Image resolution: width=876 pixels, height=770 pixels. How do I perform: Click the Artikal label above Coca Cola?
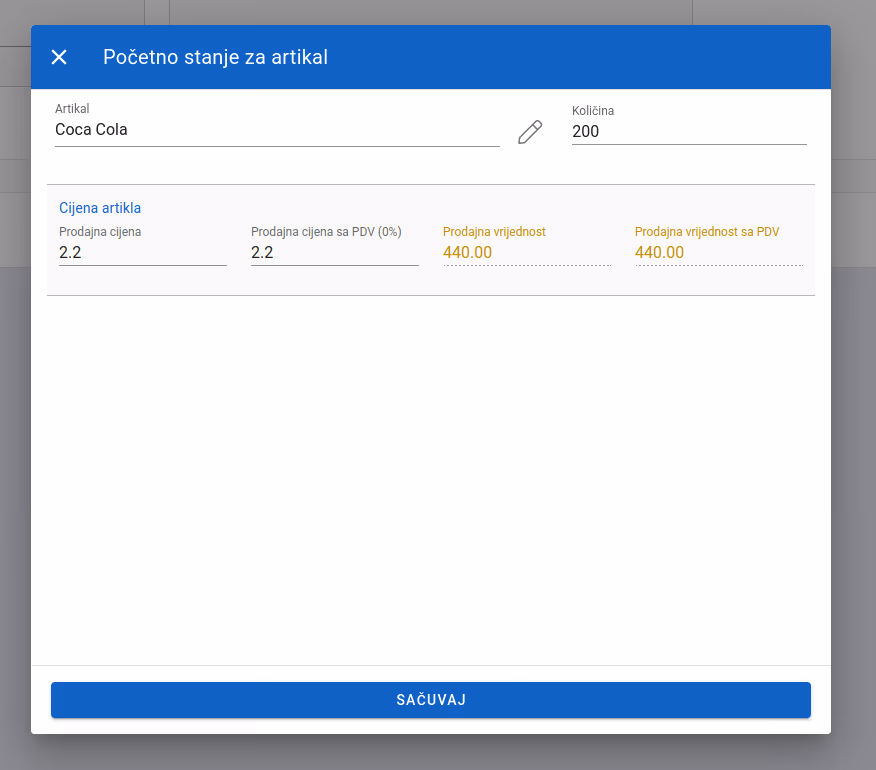point(72,108)
